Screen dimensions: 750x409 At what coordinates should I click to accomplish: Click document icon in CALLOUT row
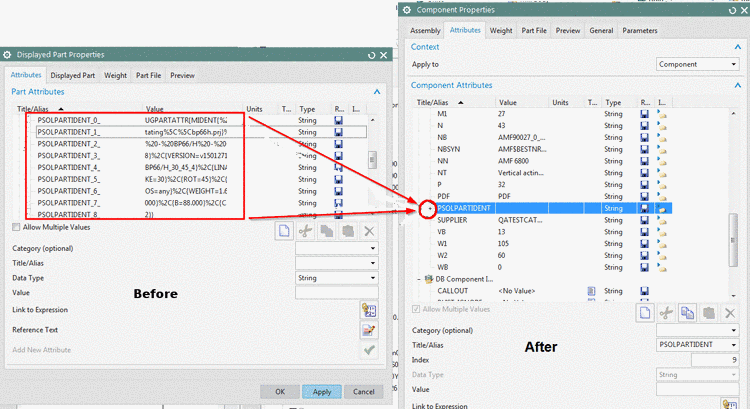pos(591,291)
